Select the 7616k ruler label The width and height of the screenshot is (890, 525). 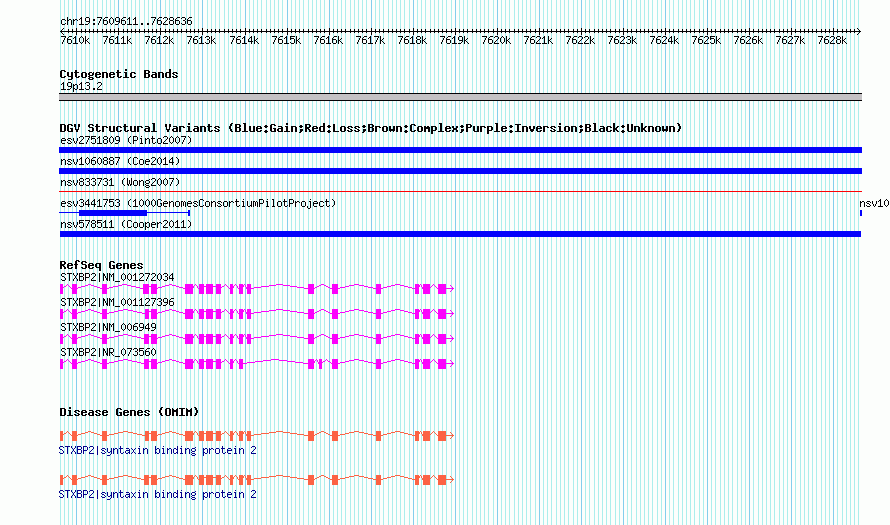(x=328, y=41)
